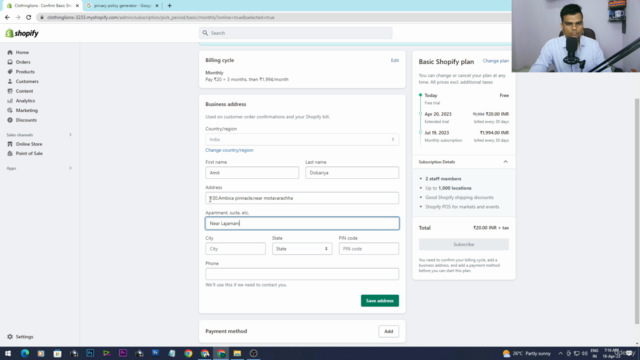Screen dimensions: 640x360
Task: Open Premiere Pro from the taskbar
Action: pyautogui.click(x=123, y=353)
